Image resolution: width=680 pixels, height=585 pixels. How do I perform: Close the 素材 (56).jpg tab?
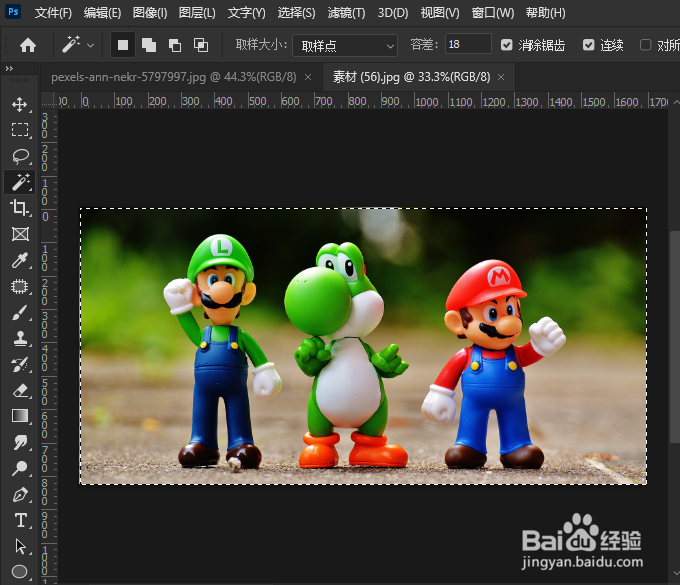[x=501, y=77]
